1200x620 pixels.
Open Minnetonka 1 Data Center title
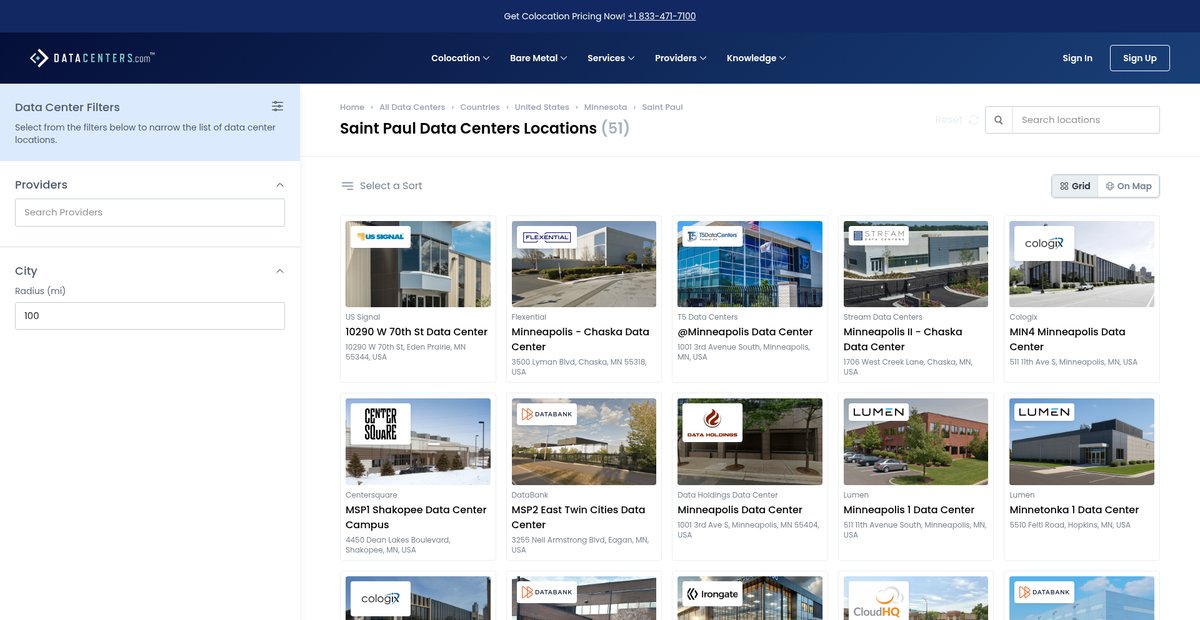(1074, 510)
